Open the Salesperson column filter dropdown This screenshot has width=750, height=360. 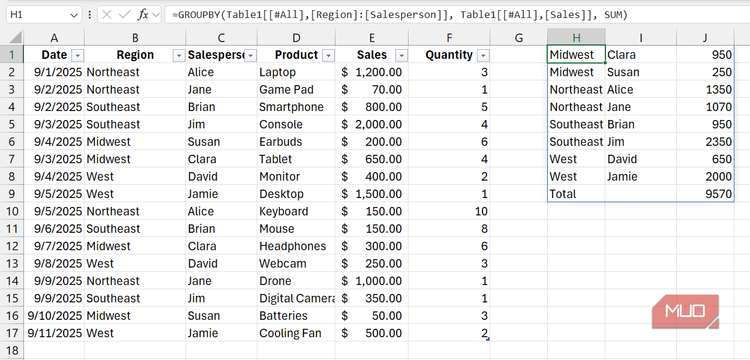[250, 56]
